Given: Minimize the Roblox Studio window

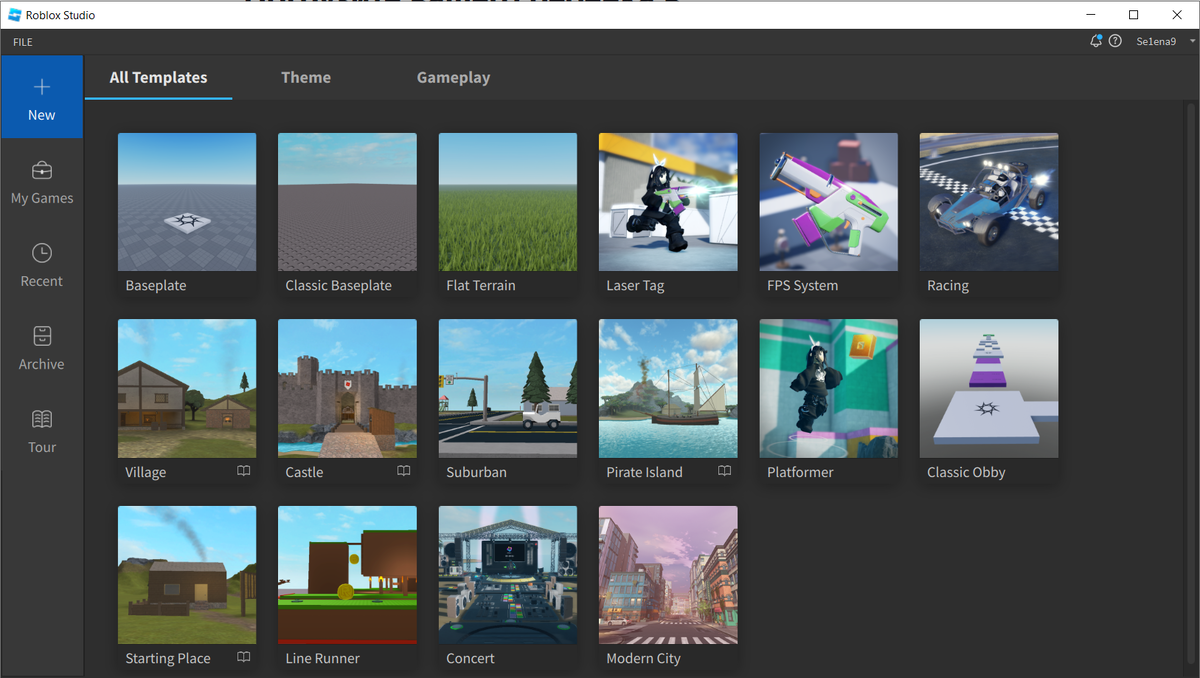Looking at the screenshot, I should pyautogui.click(x=1089, y=15).
